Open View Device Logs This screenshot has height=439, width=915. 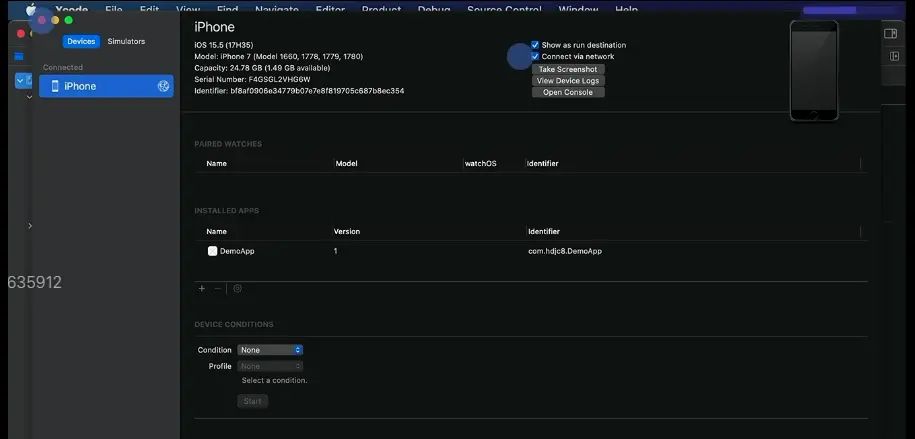coord(568,81)
